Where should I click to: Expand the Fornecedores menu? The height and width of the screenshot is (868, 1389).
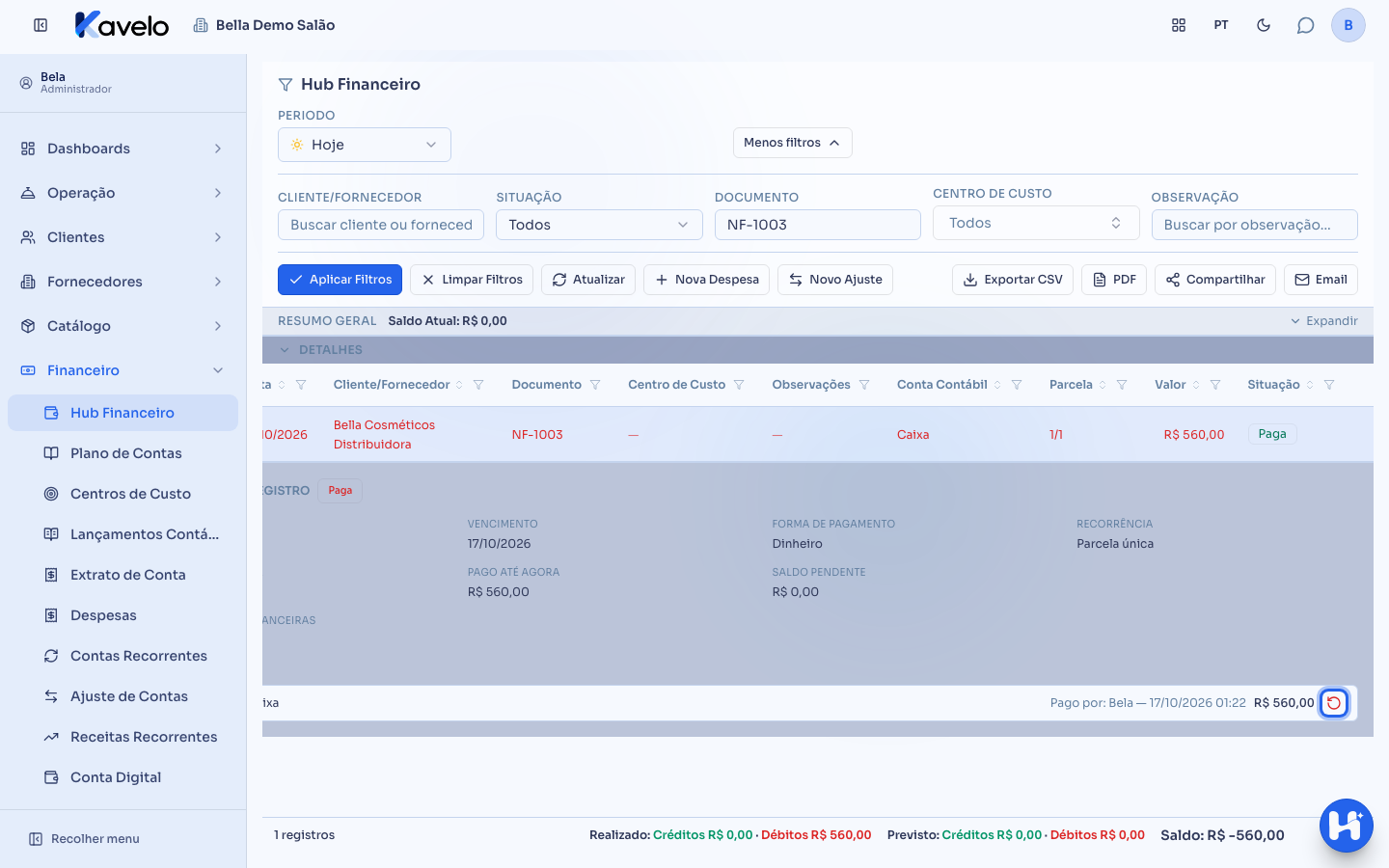pos(123,282)
